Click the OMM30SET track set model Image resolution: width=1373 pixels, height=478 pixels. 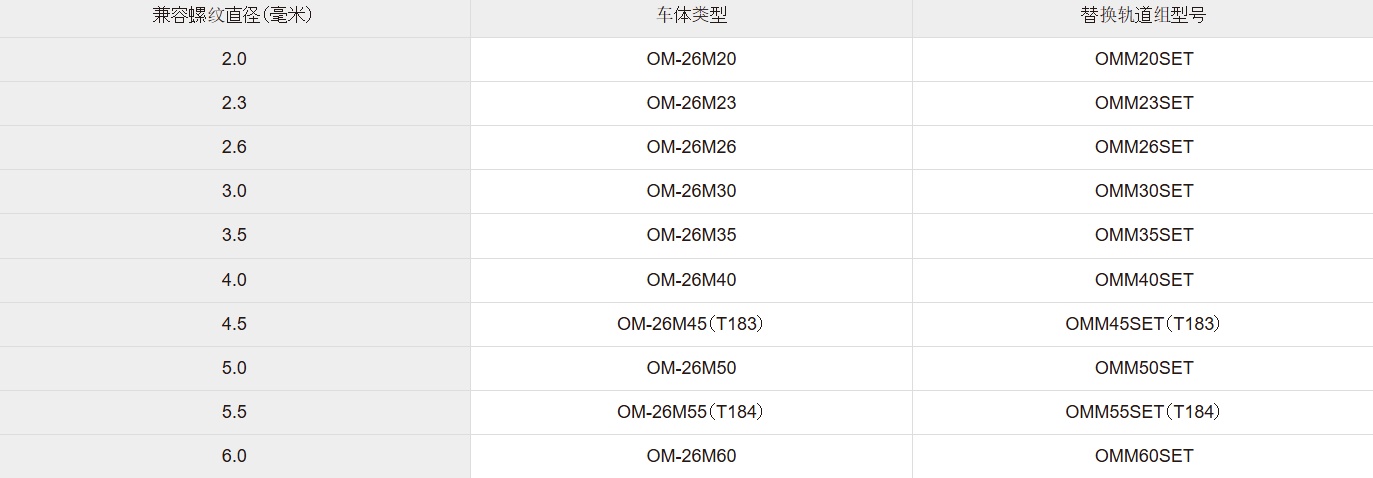[x=1143, y=191]
